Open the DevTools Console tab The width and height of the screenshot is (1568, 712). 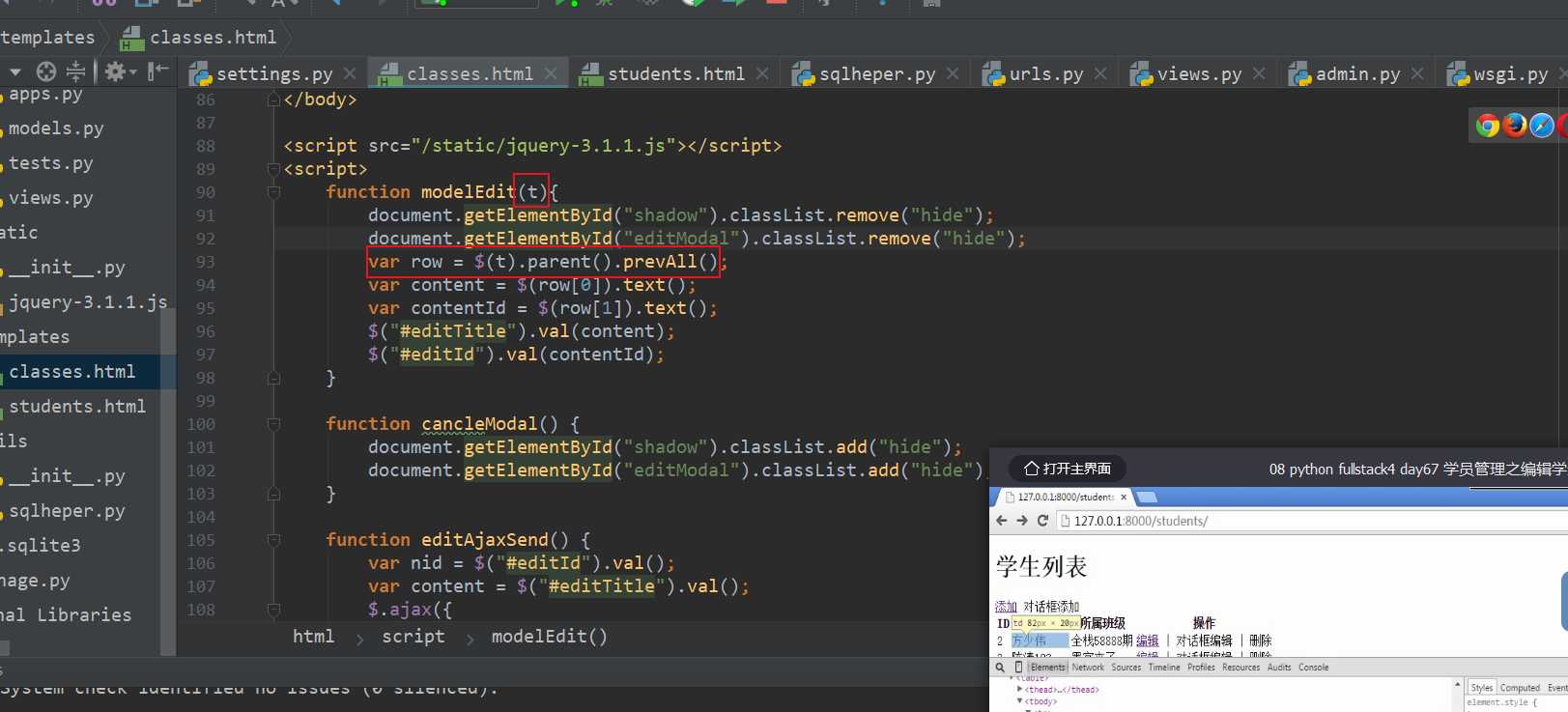(x=1313, y=667)
